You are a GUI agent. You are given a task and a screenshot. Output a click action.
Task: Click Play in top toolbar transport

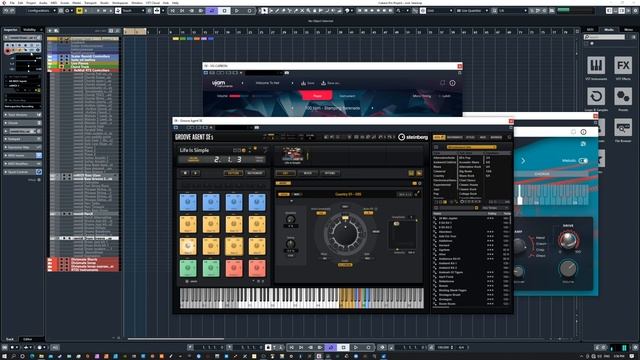point(237,11)
